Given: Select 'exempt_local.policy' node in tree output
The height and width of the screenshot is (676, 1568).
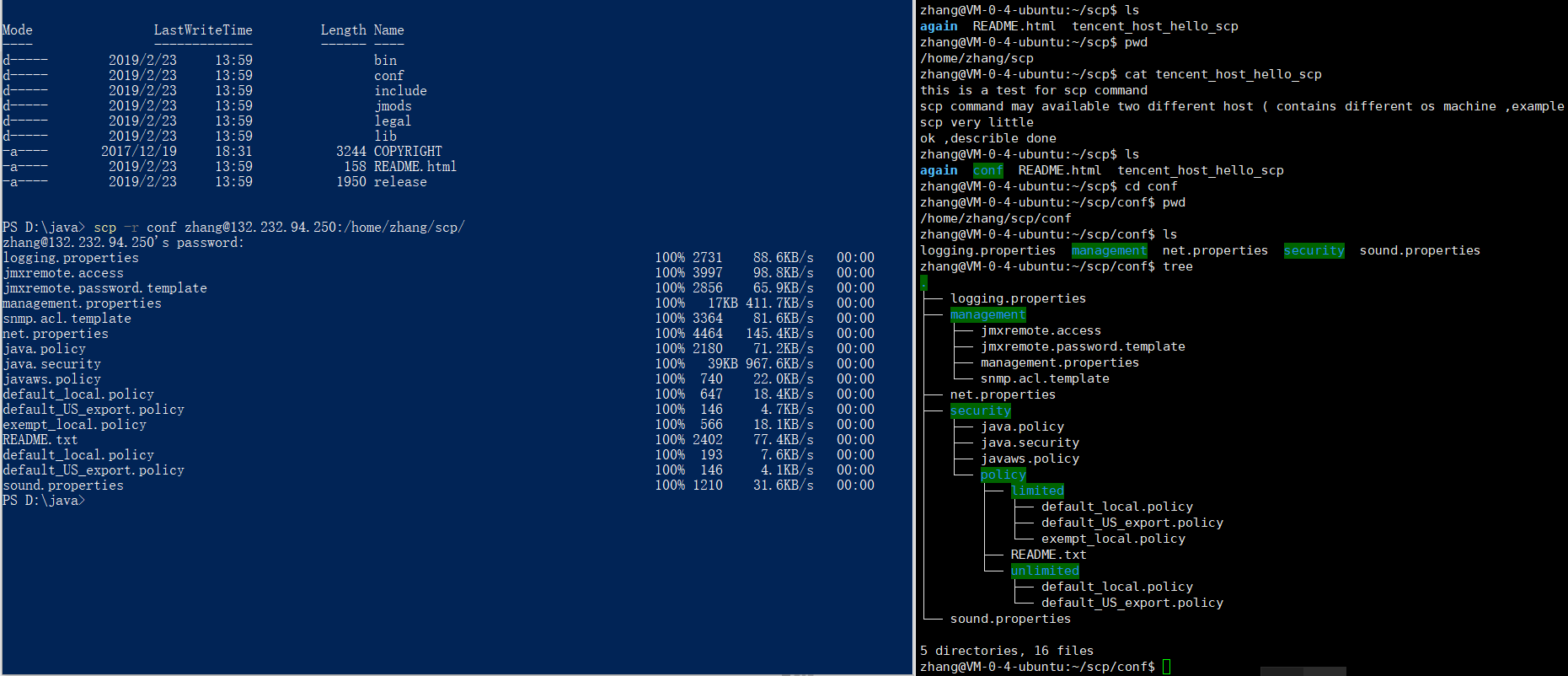Looking at the screenshot, I should [1113, 539].
